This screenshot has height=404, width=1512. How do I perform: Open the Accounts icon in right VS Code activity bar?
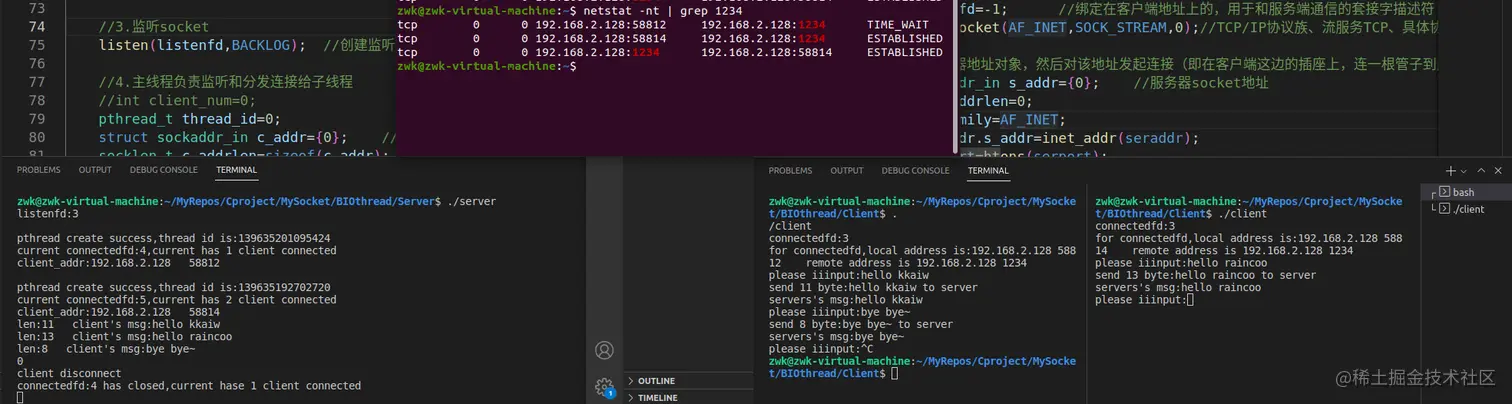604,350
